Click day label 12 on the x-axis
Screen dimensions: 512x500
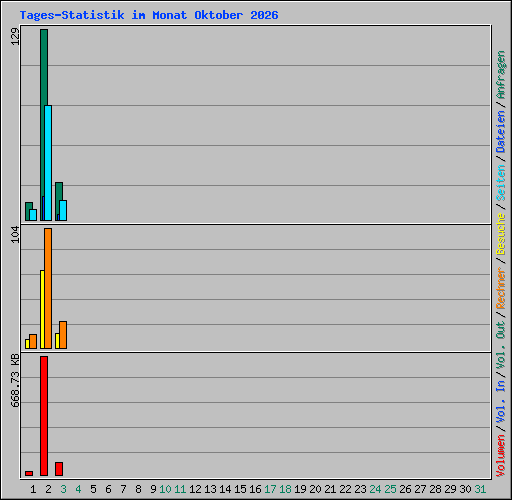[x=195, y=489]
